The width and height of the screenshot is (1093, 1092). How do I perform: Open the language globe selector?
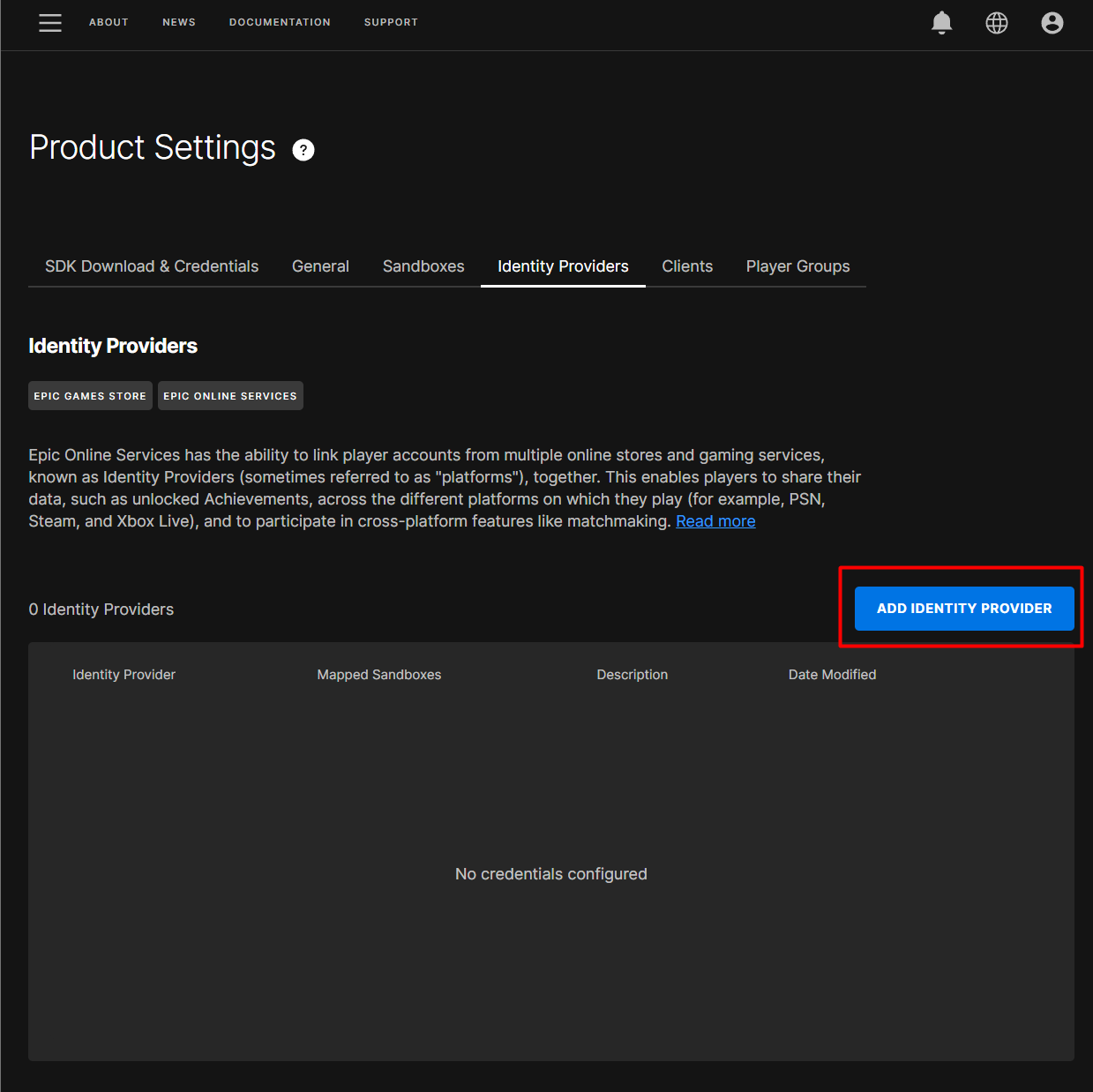[x=996, y=23]
